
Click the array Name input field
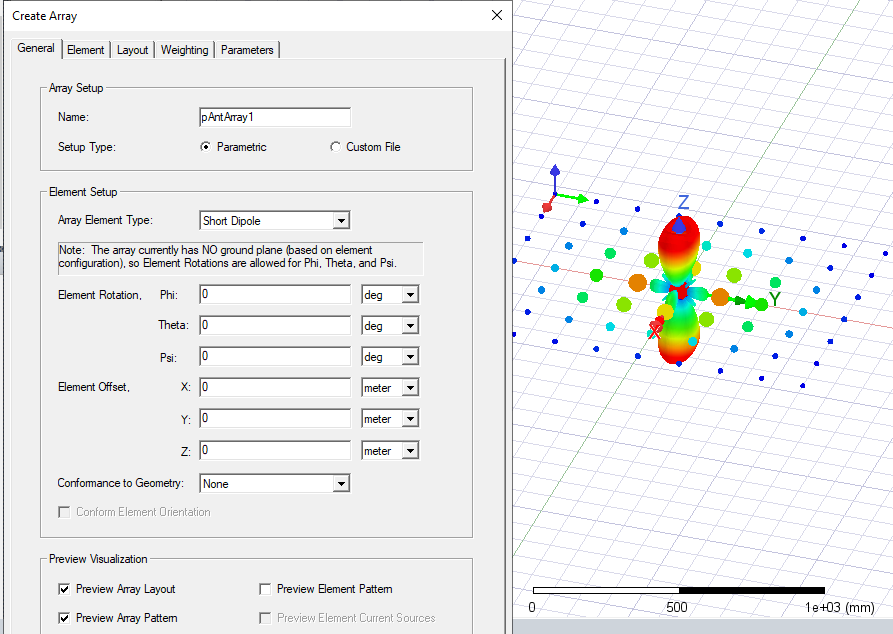pos(275,117)
